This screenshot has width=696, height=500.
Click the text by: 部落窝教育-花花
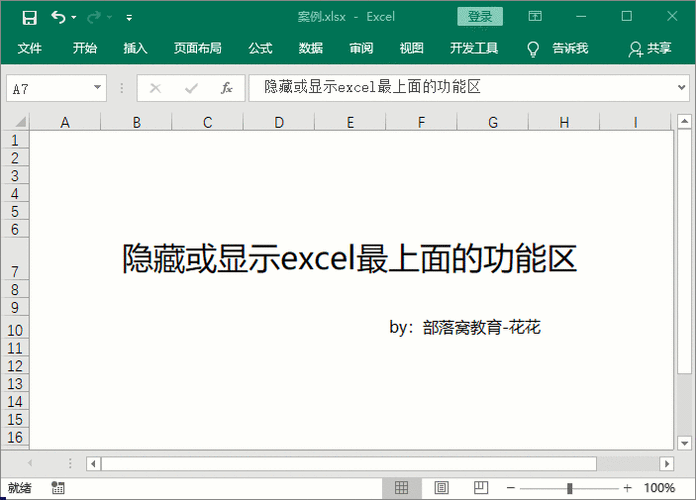(x=465, y=328)
